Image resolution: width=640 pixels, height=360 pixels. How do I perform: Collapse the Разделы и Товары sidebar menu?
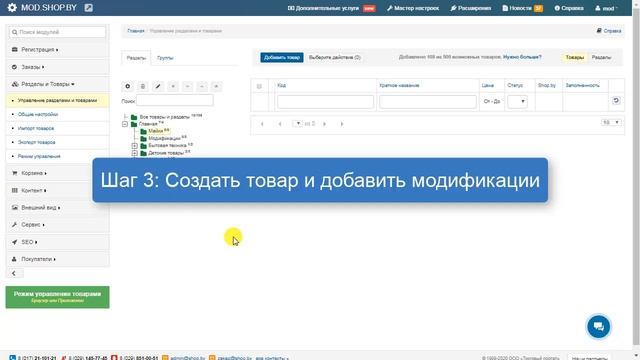pos(58,84)
